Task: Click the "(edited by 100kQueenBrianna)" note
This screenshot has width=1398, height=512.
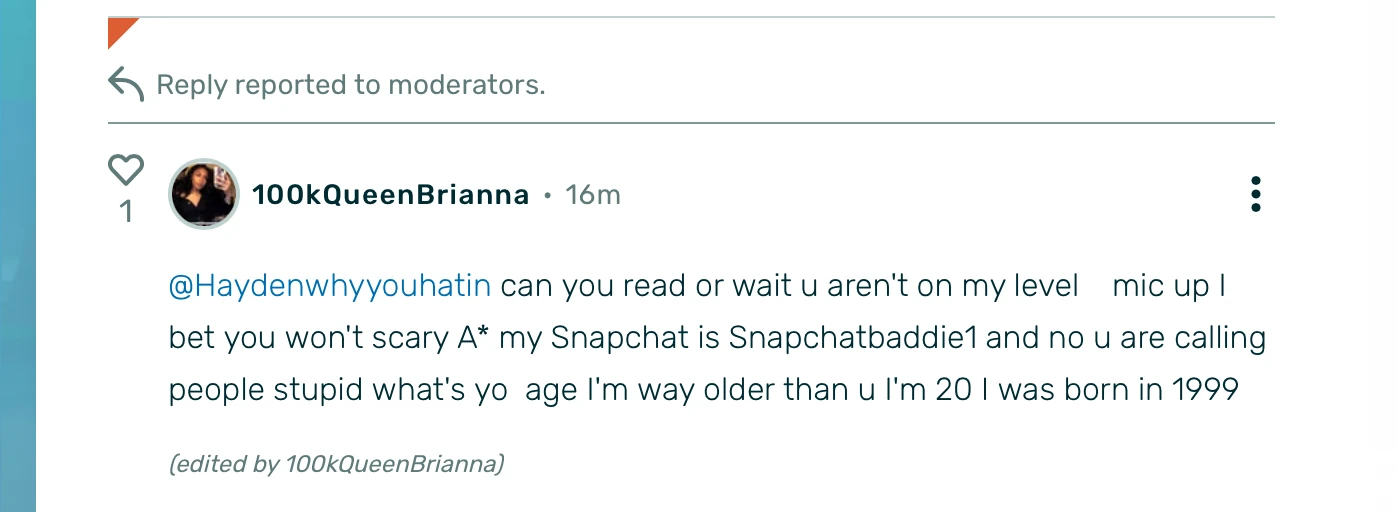Action: pos(336,464)
